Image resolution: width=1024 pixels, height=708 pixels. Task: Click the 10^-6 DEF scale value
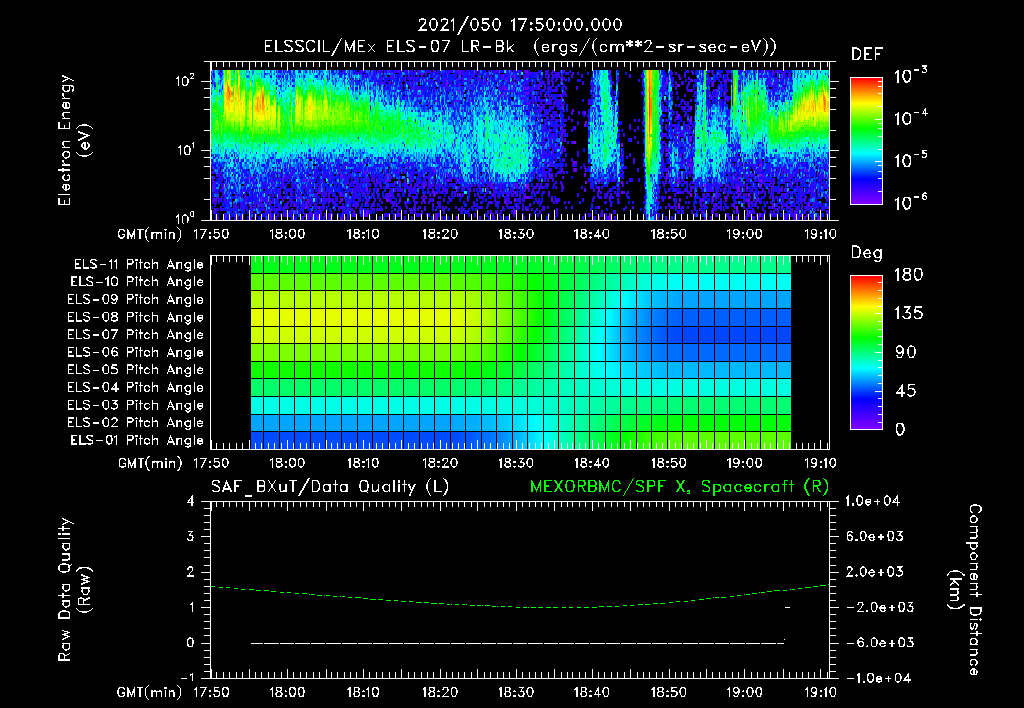pyautogui.click(x=910, y=202)
